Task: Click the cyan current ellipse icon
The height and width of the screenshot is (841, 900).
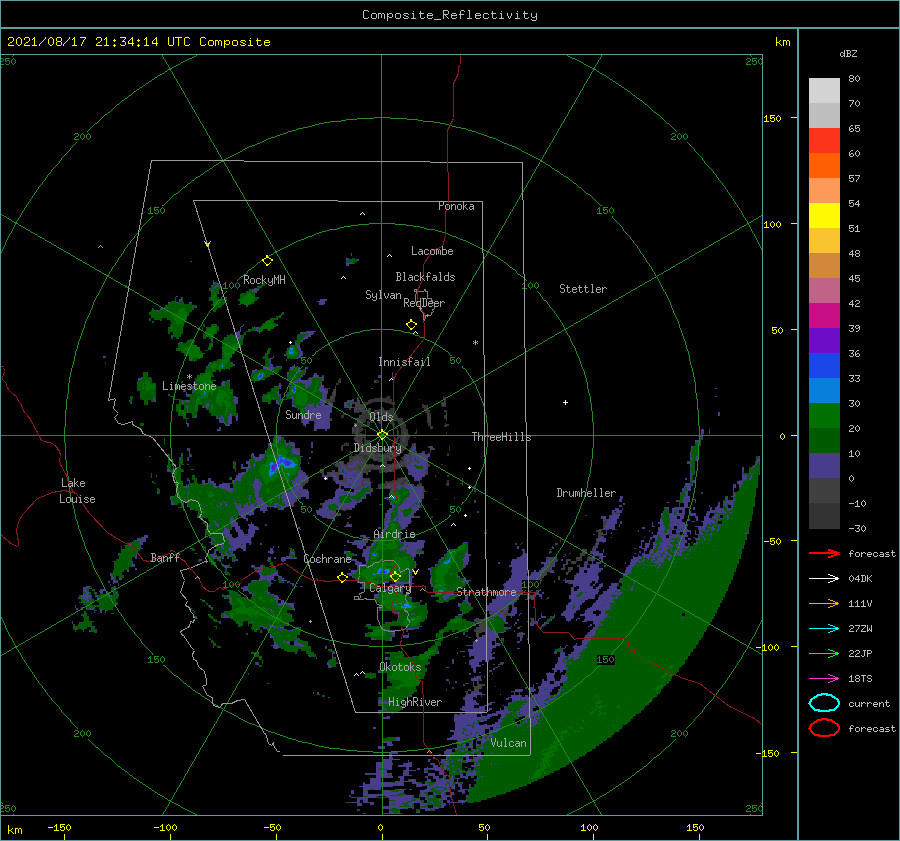Action: click(x=824, y=703)
